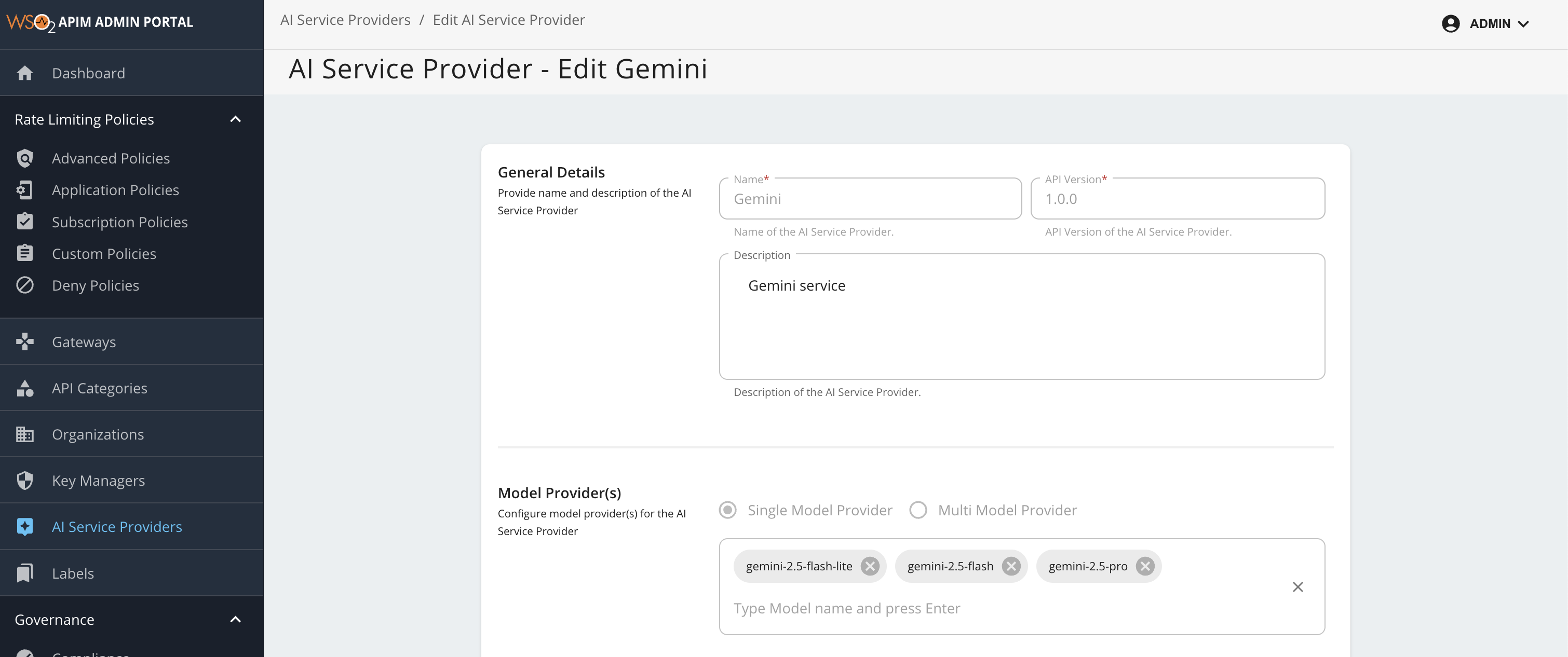Click the Key Managers shield icon
The width and height of the screenshot is (1568, 657).
[25, 481]
